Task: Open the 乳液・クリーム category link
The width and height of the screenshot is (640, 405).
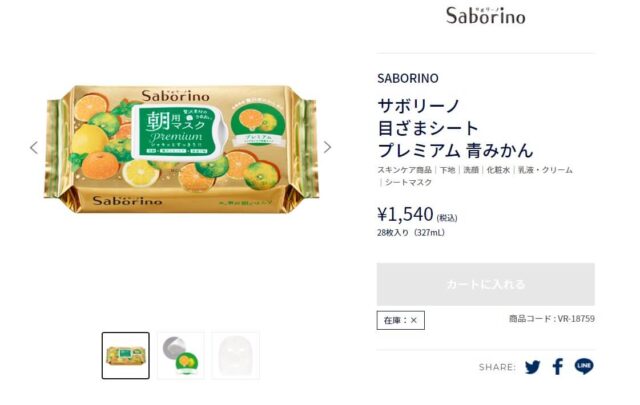Action: point(545,170)
